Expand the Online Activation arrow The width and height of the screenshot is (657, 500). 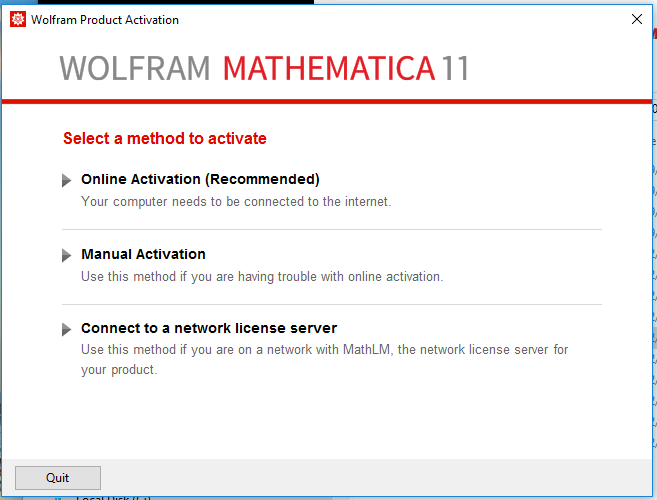66,180
